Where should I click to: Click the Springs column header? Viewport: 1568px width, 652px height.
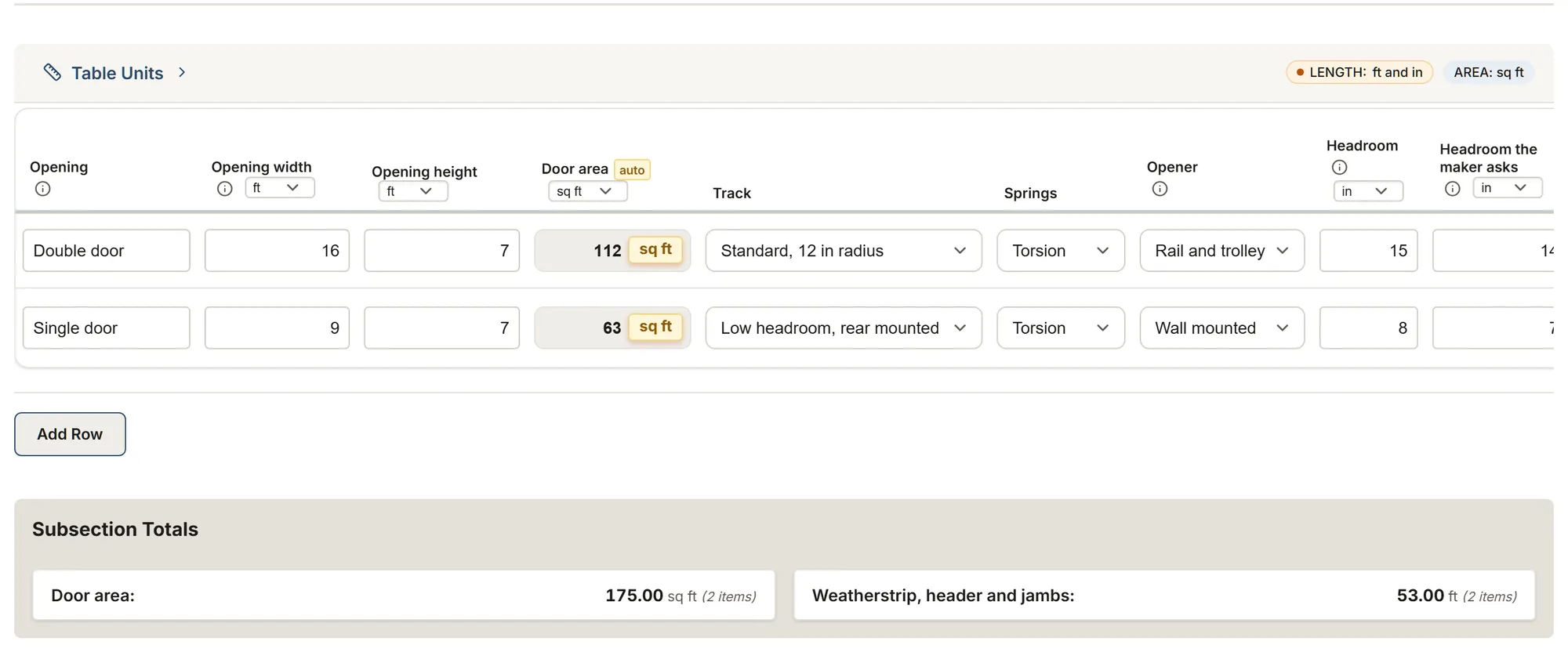[x=1030, y=193]
